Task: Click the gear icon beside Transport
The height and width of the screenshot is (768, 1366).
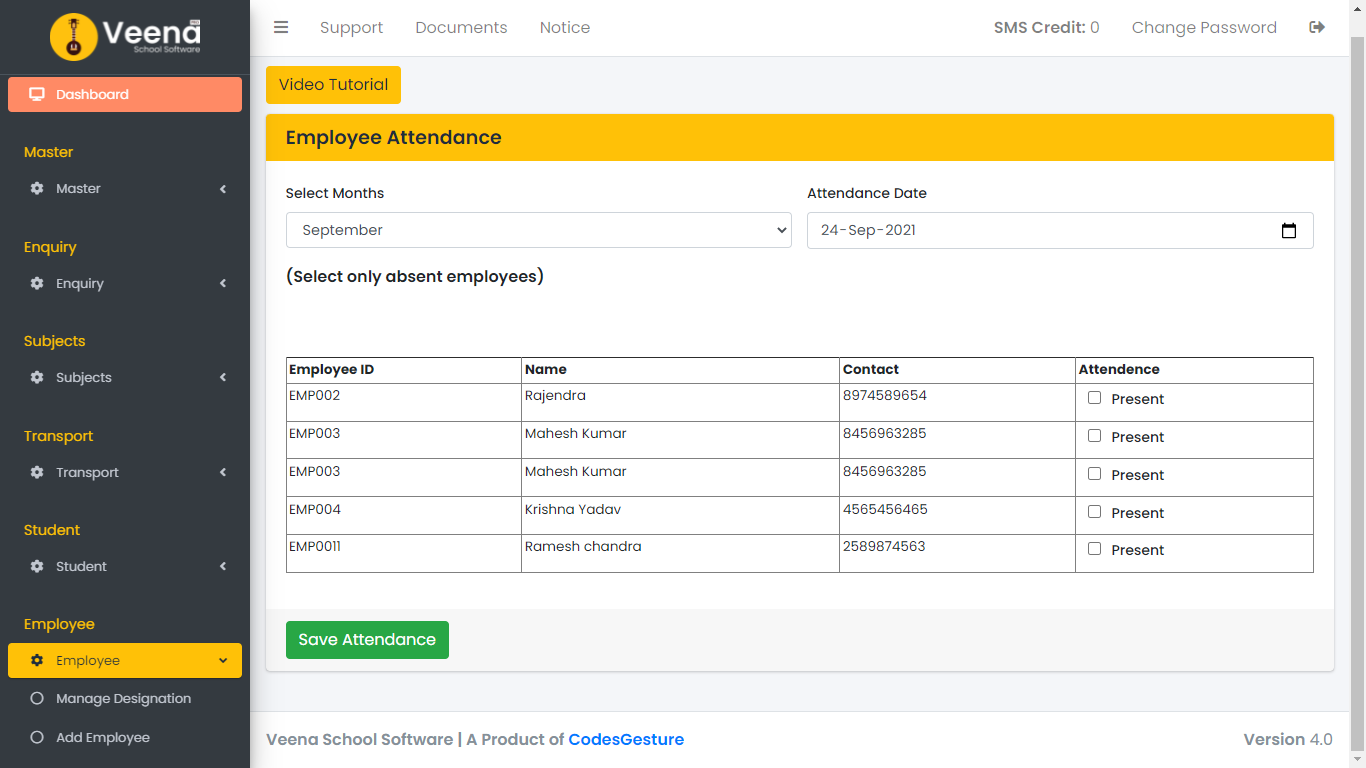Action: [x=37, y=472]
